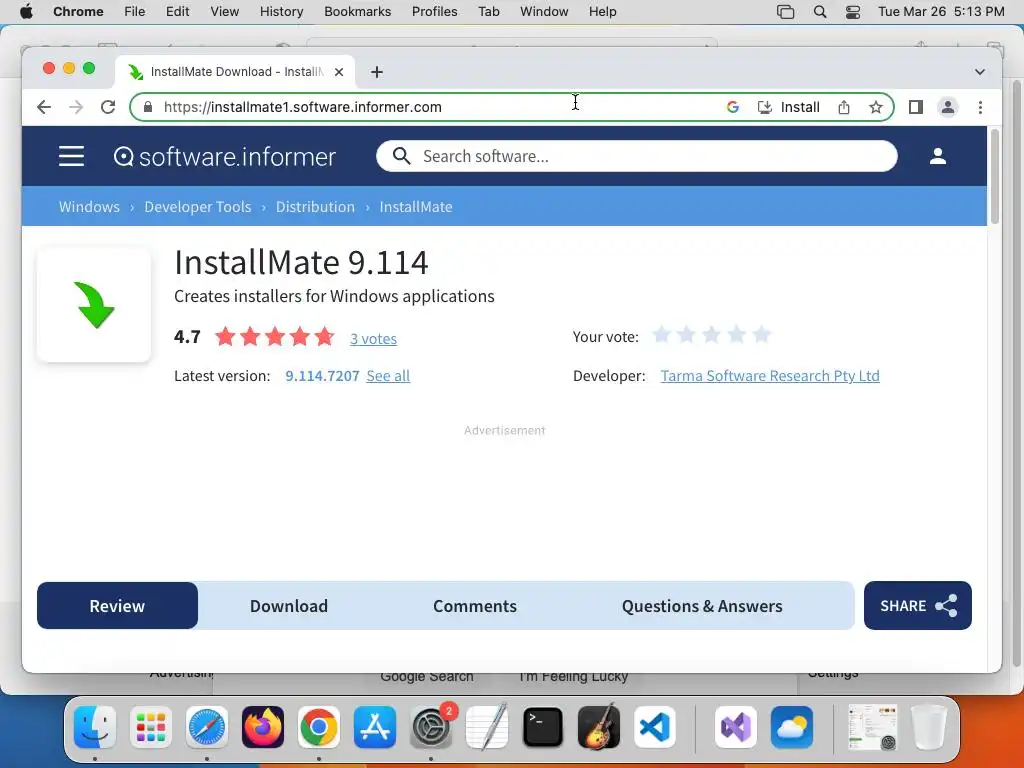This screenshot has height=768, width=1024.
Task: Click the page vertical scrollbar
Action: pyautogui.click(x=995, y=176)
